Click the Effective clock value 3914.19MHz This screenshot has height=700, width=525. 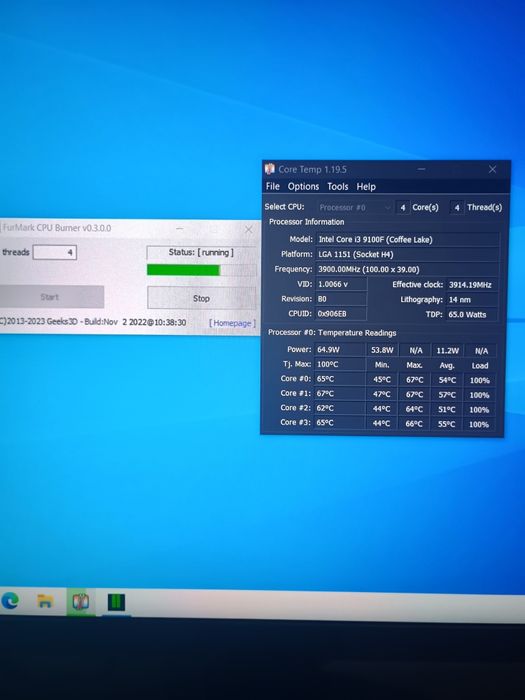[x=472, y=285]
